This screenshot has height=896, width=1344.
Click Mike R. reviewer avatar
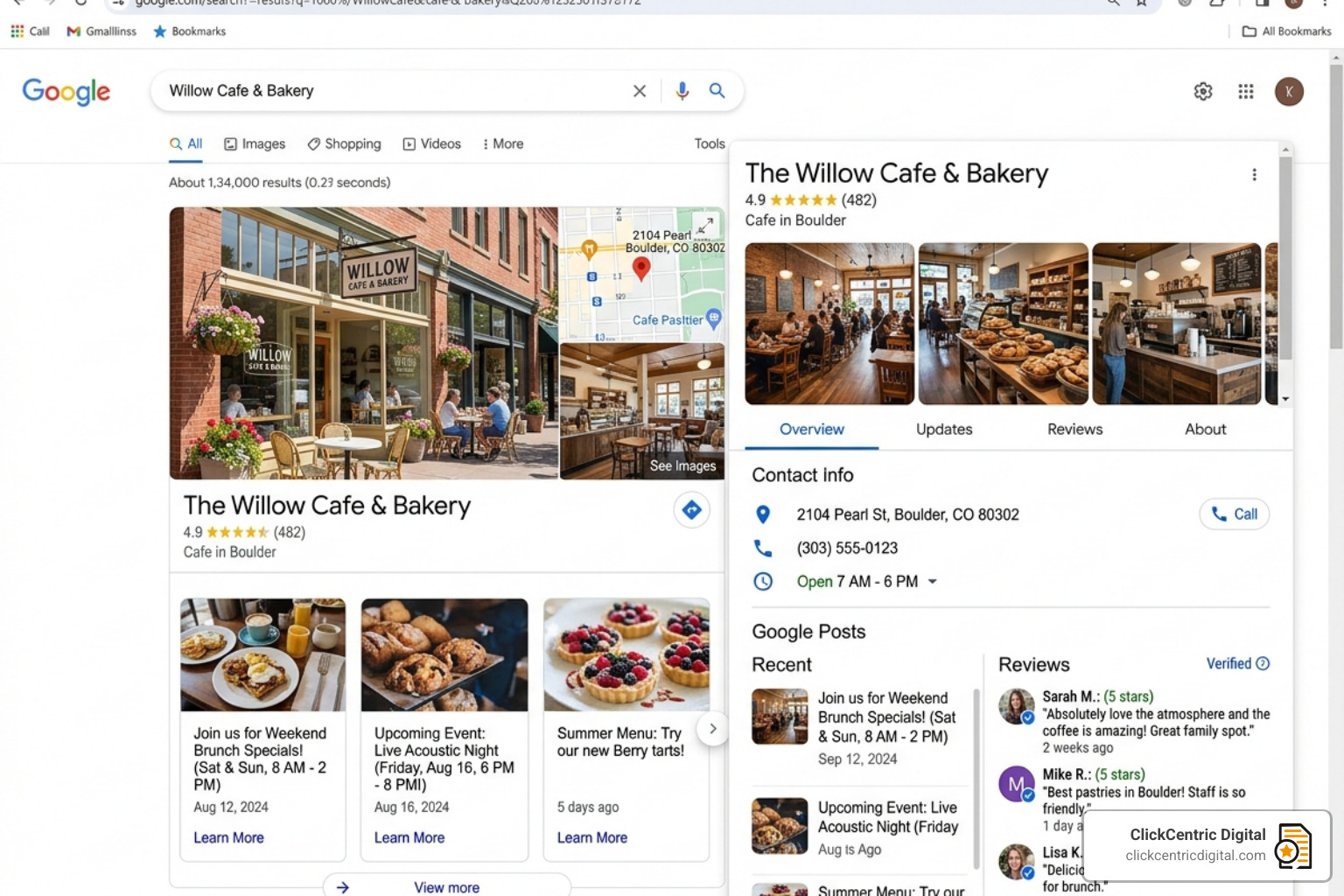tap(1017, 784)
